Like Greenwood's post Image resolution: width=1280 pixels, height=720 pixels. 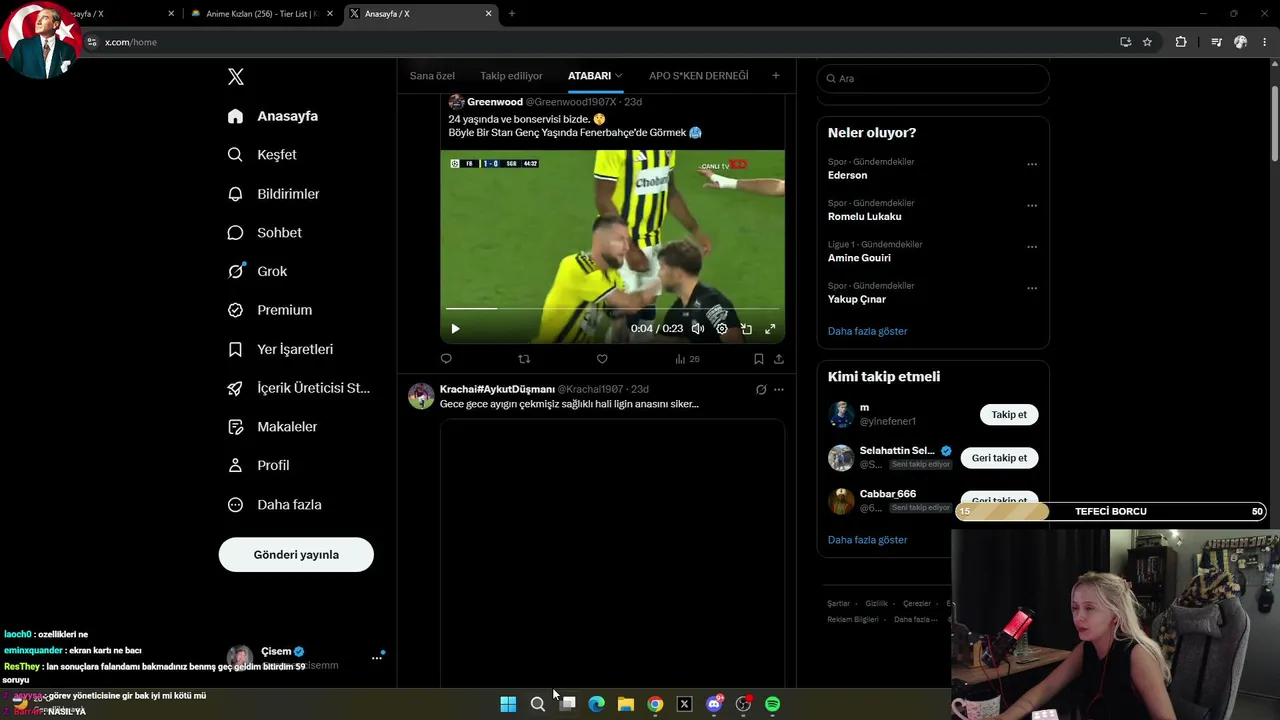(x=602, y=359)
